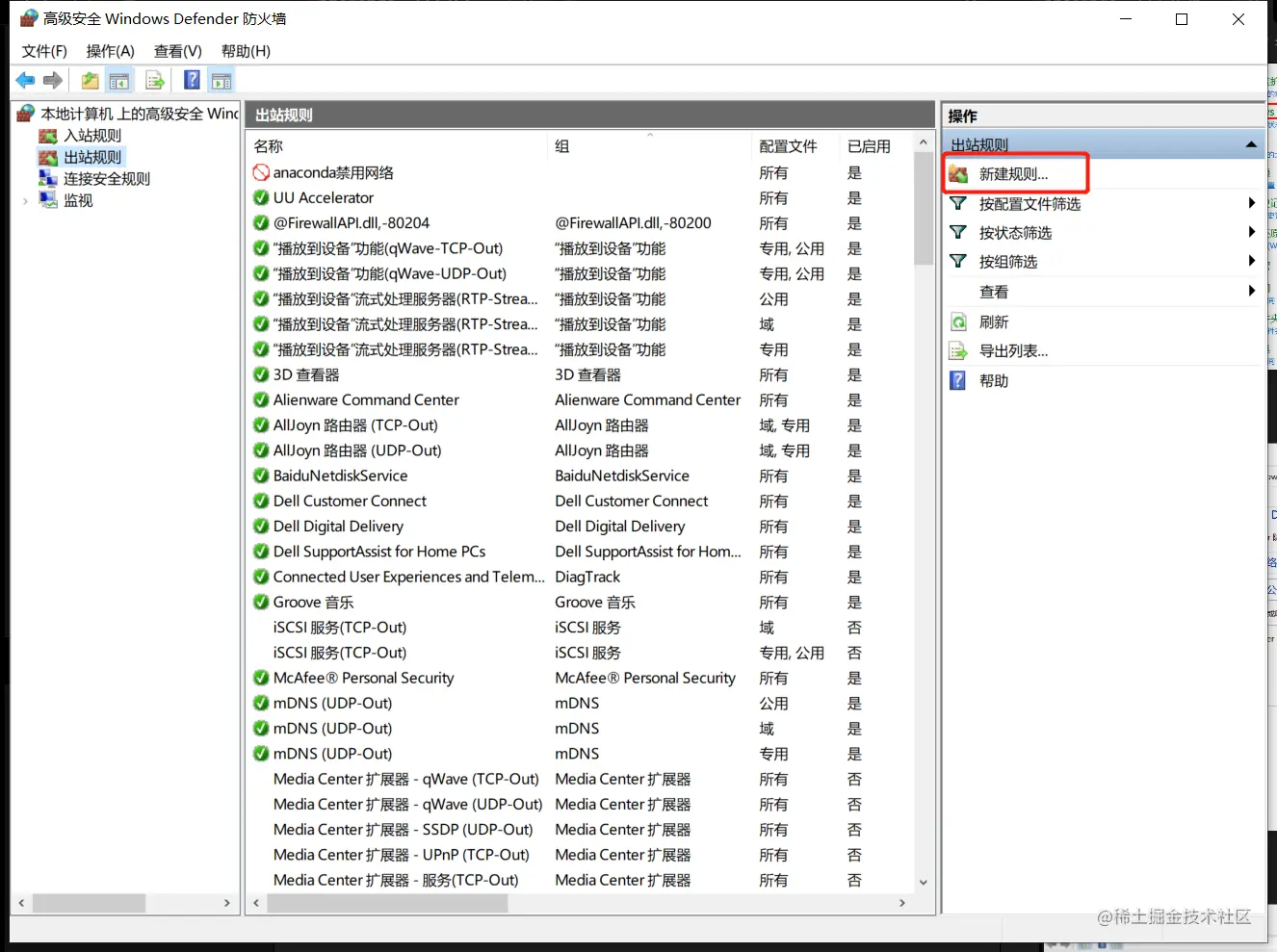Select 连接安全规则 in the tree
The height and width of the screenshot is (952, 1277).
[x=107, y=179]
